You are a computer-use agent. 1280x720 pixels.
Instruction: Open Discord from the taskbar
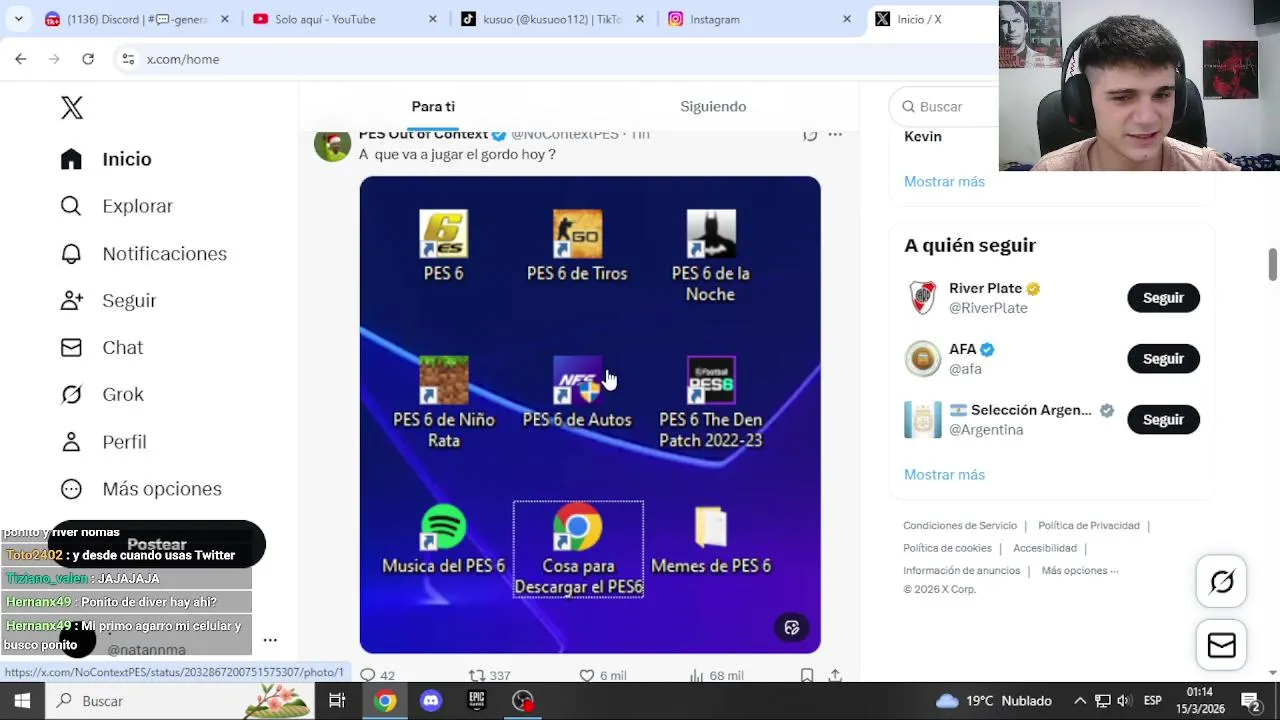[x=431, y=701]
